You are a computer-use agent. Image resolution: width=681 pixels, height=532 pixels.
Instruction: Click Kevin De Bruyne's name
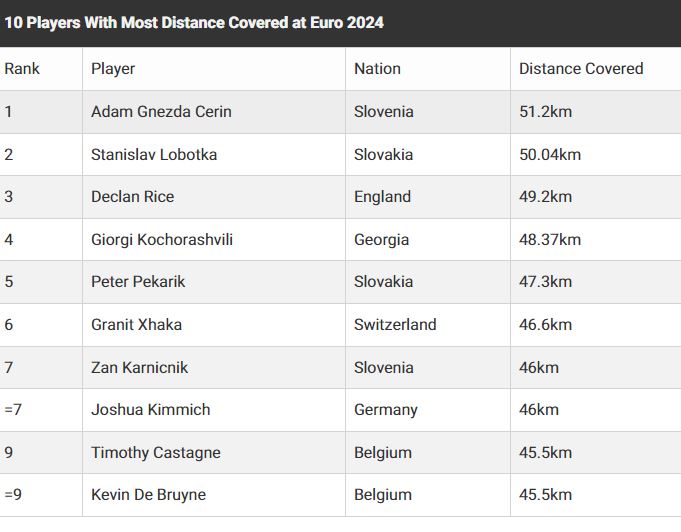[150, 495]
